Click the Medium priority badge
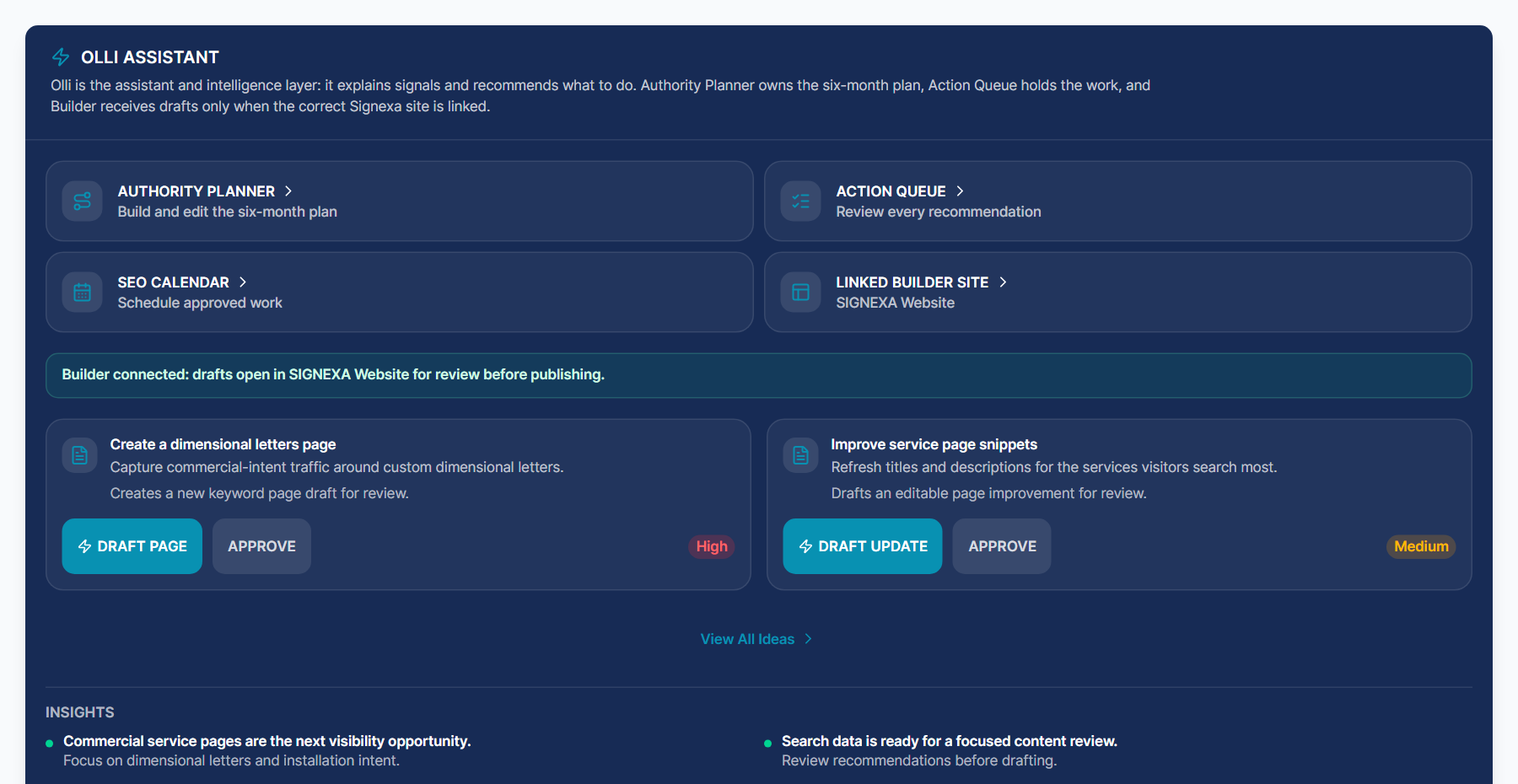Viewport: 1518px width, 784px height. [x=1421, y=546]
